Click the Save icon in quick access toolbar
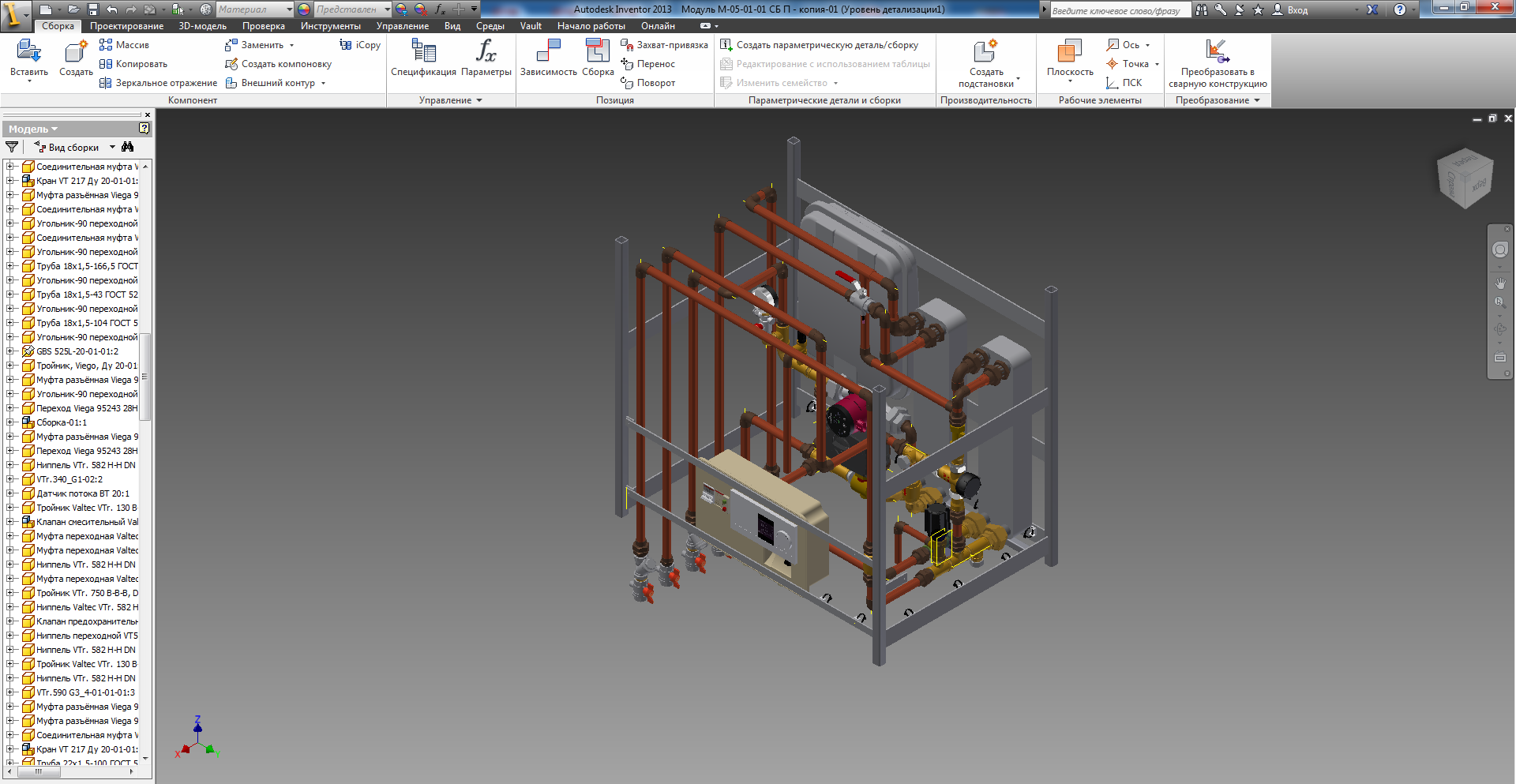 (x=92, y=9)
